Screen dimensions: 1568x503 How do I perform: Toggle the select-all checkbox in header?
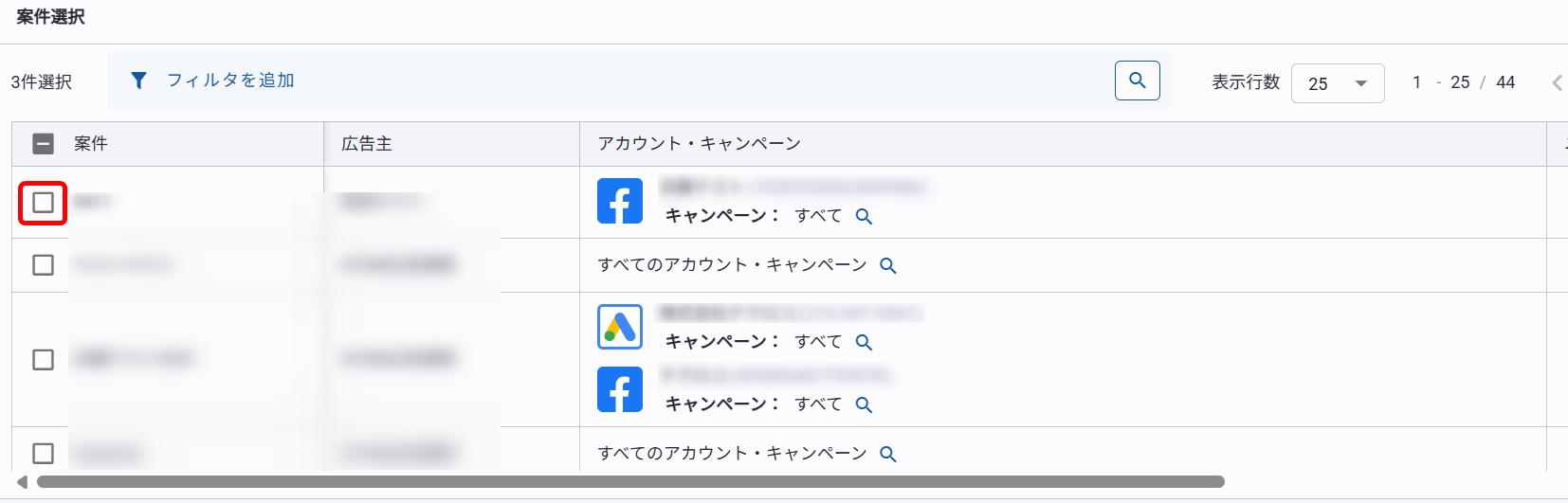[x=44, y=144]
